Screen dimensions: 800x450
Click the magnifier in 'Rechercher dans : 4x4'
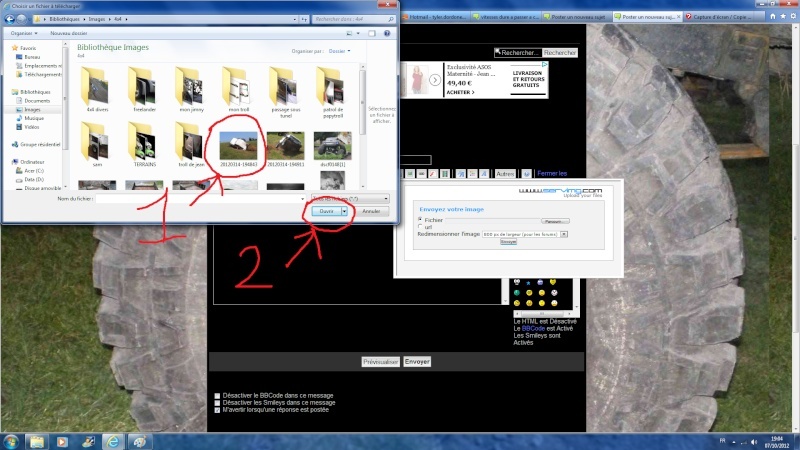391,19
